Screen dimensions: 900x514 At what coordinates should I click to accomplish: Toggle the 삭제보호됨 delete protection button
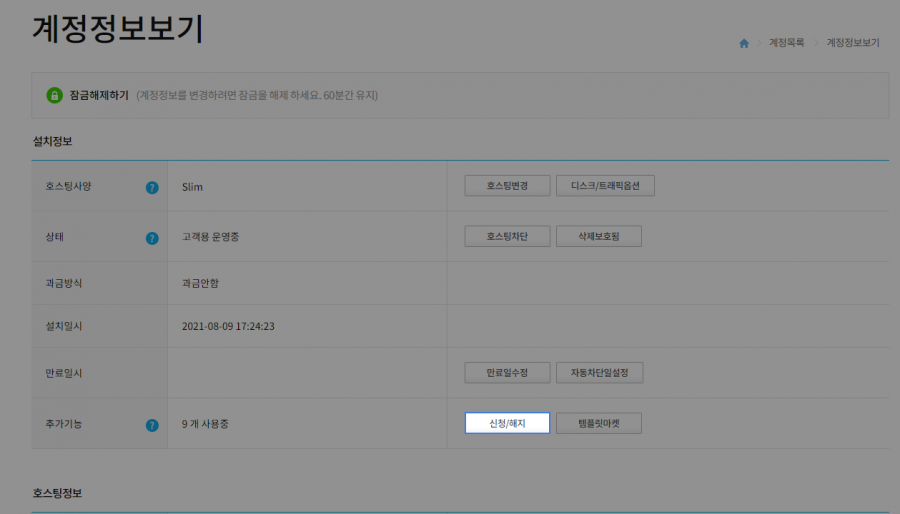(x=598, y=237)
